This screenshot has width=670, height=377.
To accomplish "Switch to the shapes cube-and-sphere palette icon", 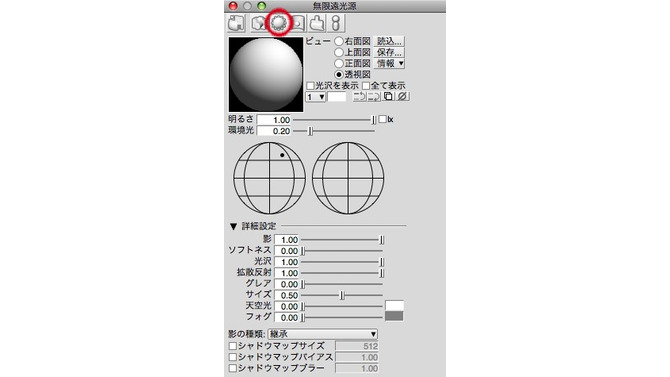I will point(259,23).
